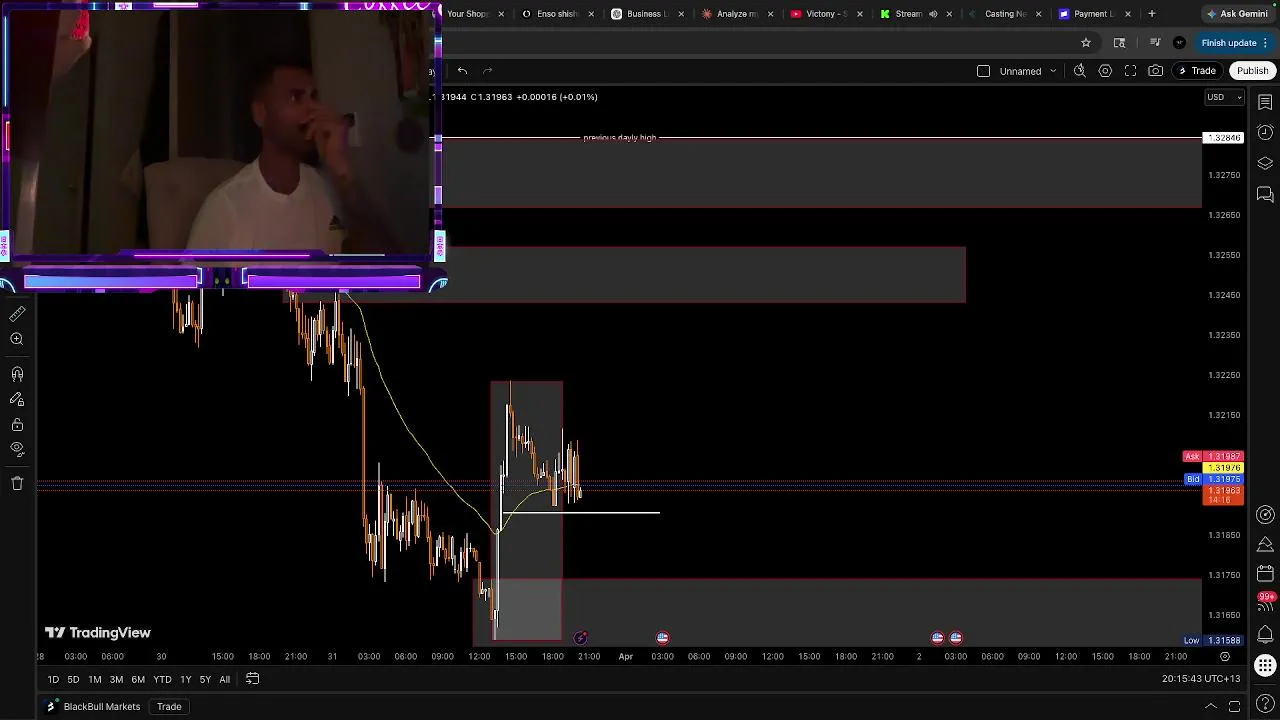Click the Bid price tag 1.31975
Screen dimensions: 1280x720
[x=1213, y=480]
